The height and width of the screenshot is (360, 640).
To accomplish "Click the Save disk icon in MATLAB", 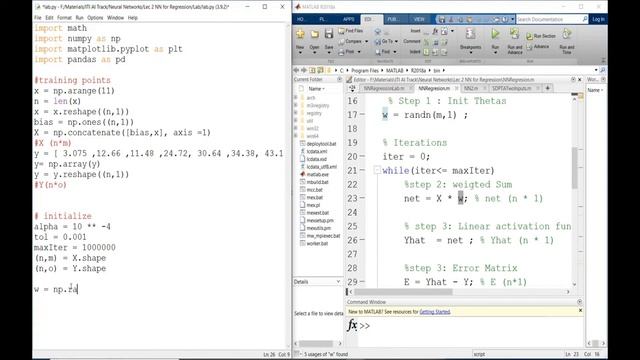I will [329, 34].
